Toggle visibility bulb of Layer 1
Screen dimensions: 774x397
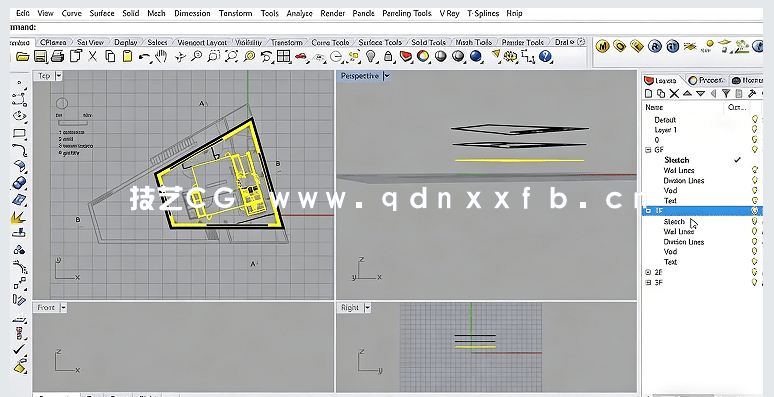[x=754, y=129]
